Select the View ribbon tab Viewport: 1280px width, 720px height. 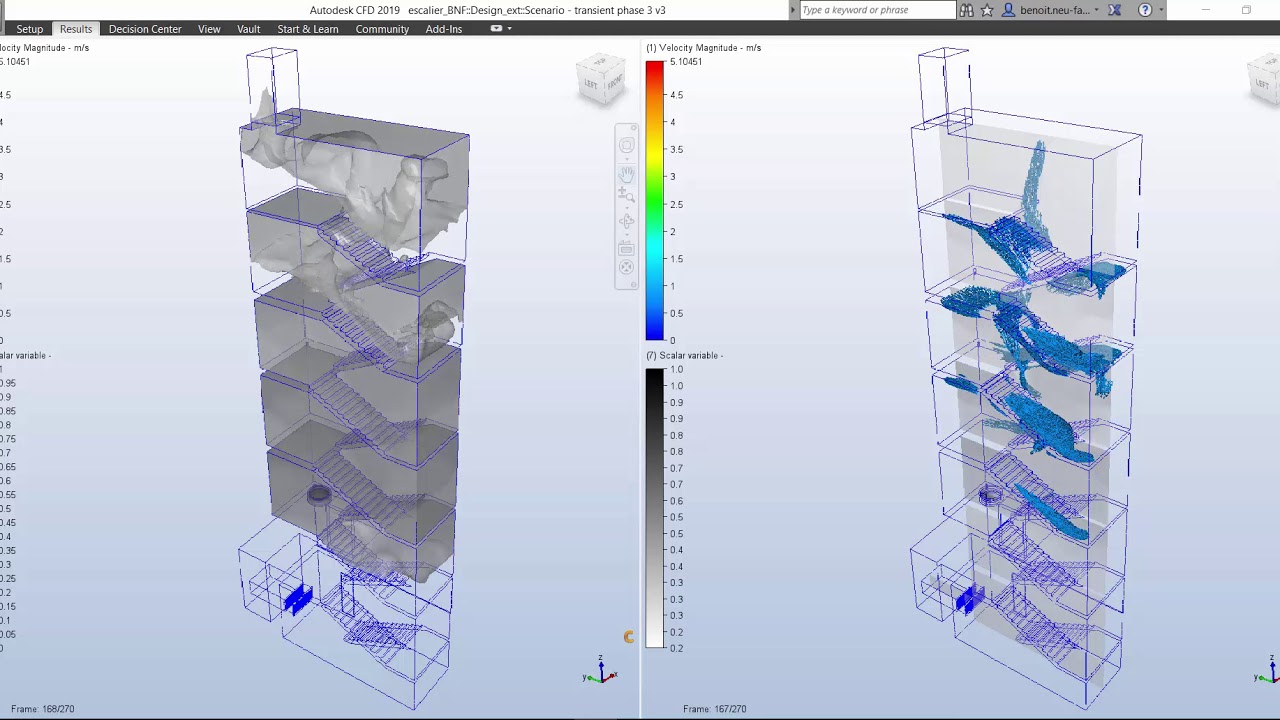[x=209, y=29]
